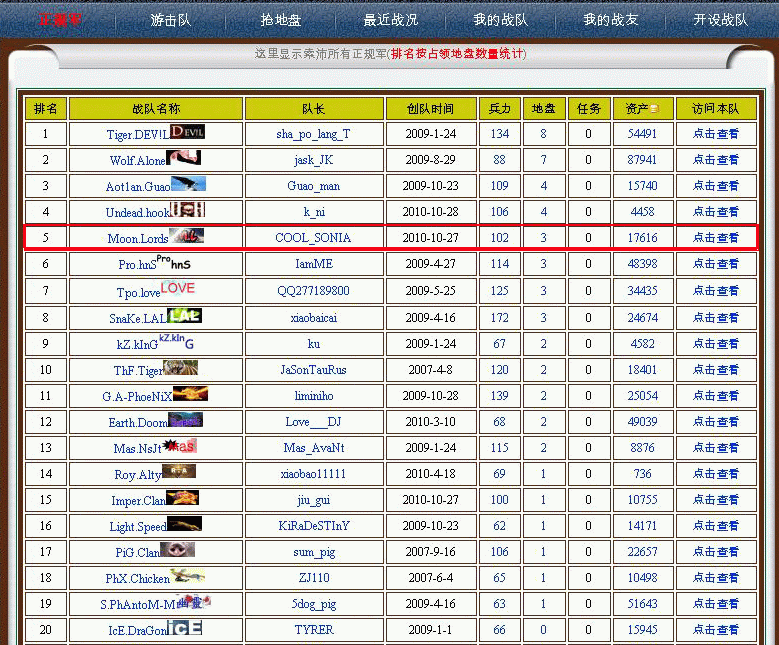Go to the 我的战队 tab
The width and height of the screenshot is (779, 645).
click(500, 20)
